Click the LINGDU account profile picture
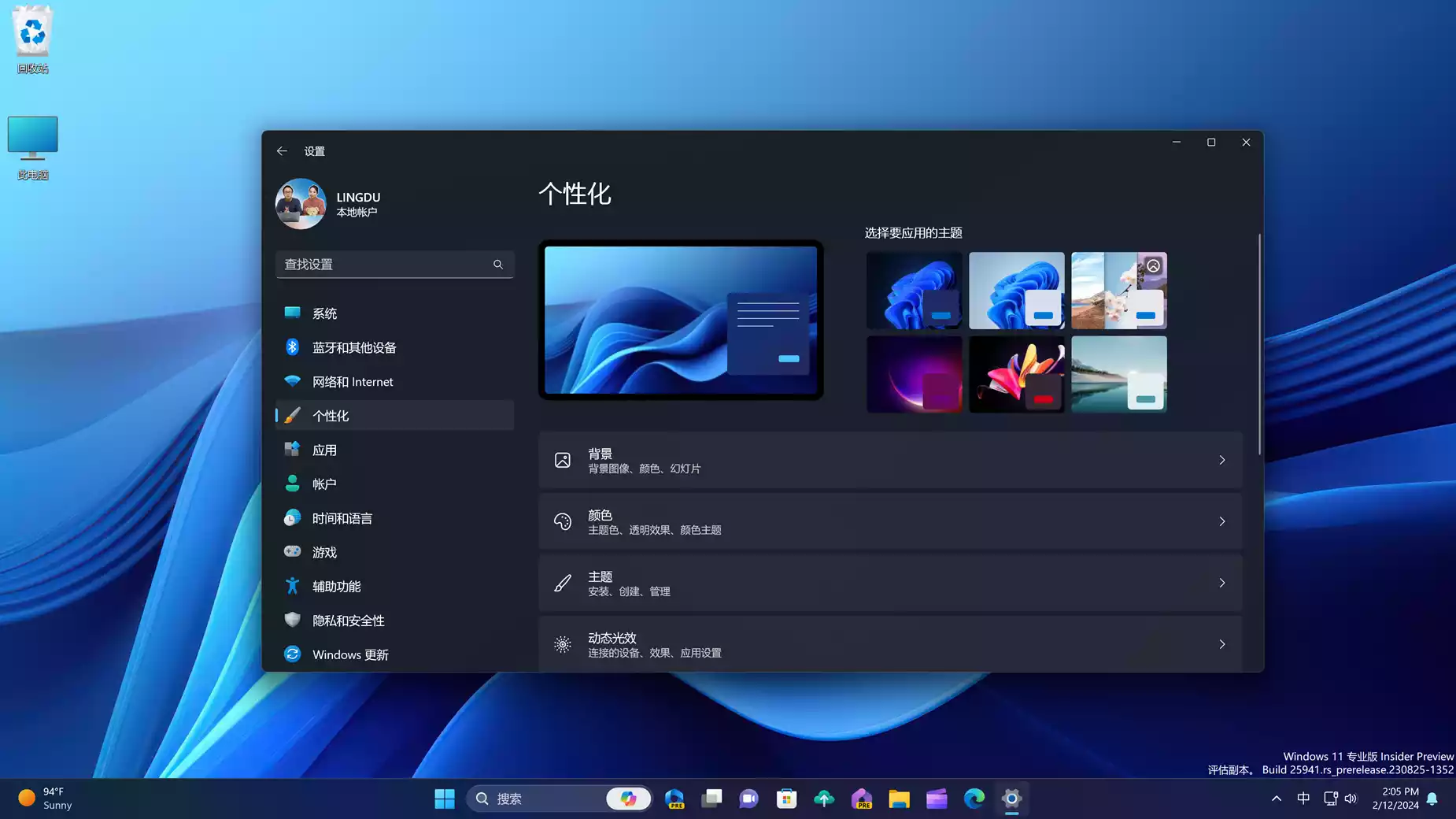 [x=301, y=204]
